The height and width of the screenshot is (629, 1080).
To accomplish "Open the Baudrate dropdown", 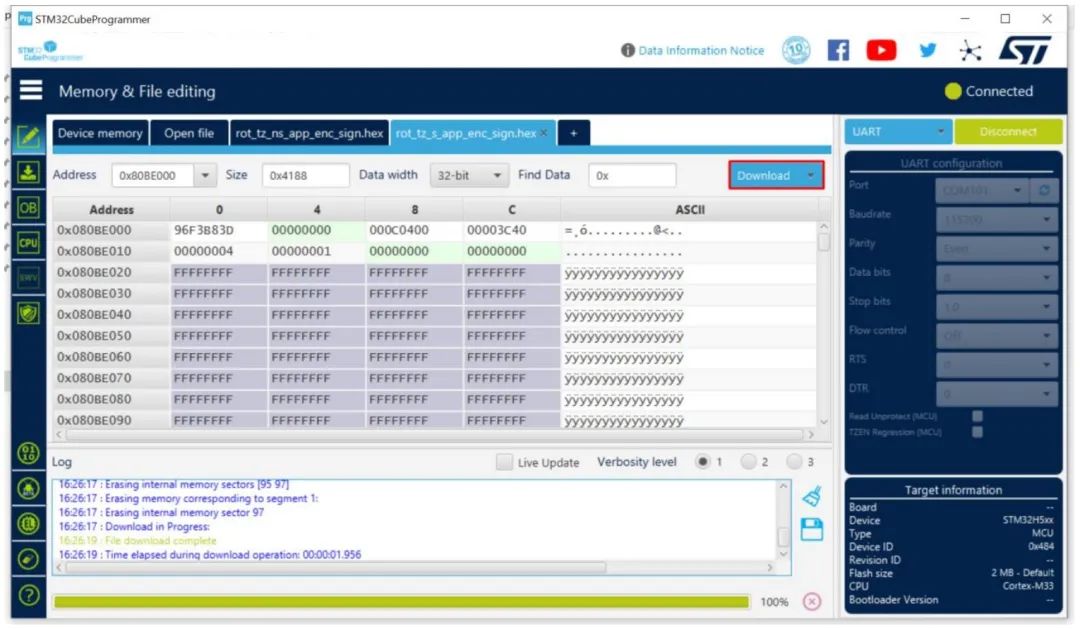I will click(x=995, y=219).
